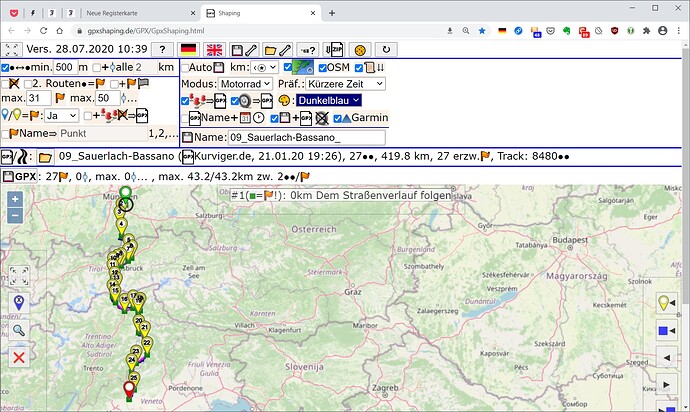This screenshot has height=412, width=690.
Task: Click the file Name field 09_Sauerlach-Bassano_
Action: [x=307, y=137]
